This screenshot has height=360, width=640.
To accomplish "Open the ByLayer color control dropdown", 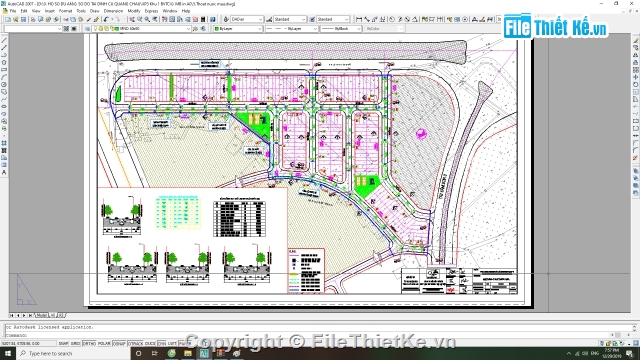I will (x=238, y=29).
